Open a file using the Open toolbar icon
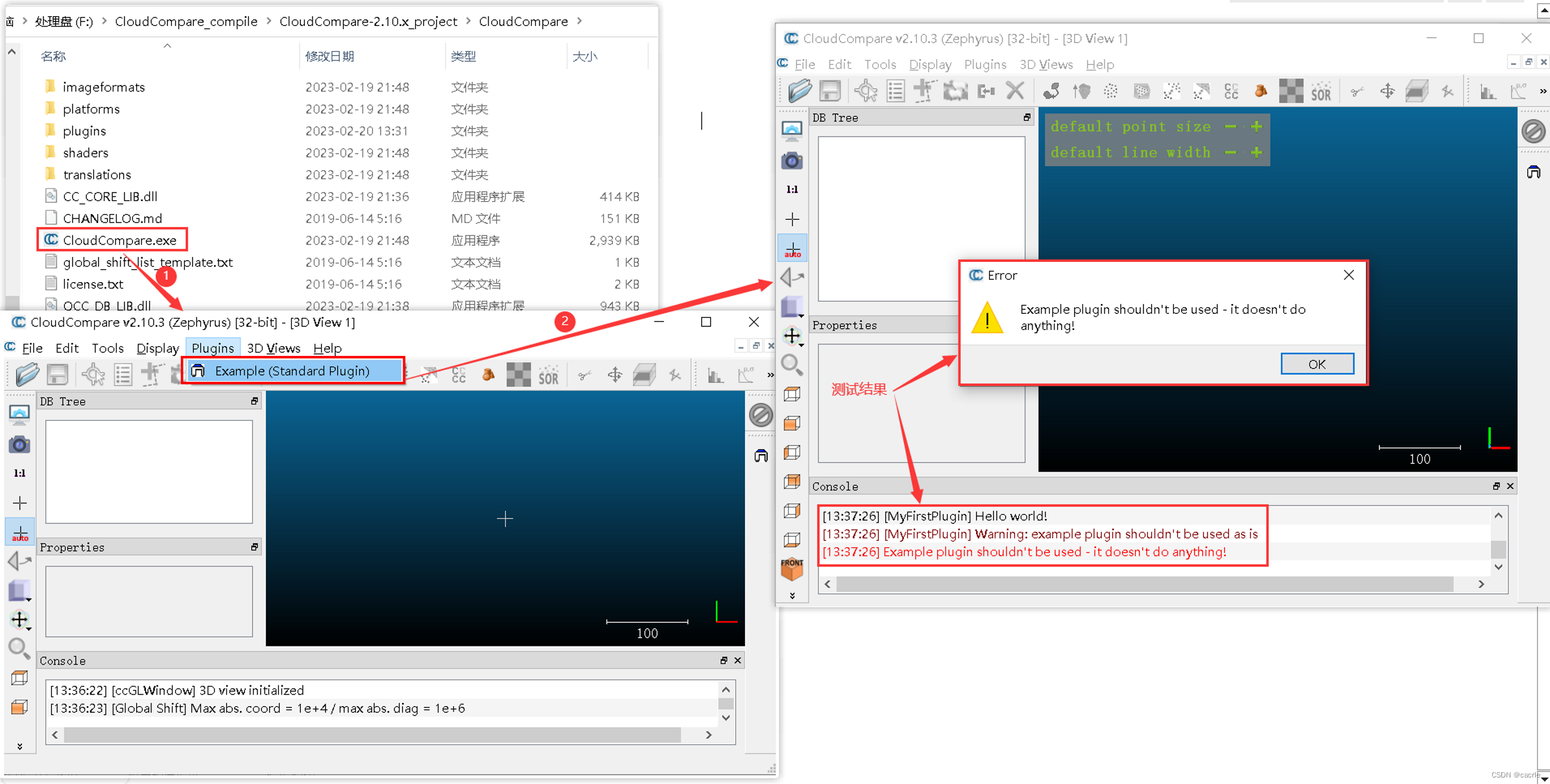Viewport: 1550px width, 784px height. pyautogui.click(x=801, y=91)
